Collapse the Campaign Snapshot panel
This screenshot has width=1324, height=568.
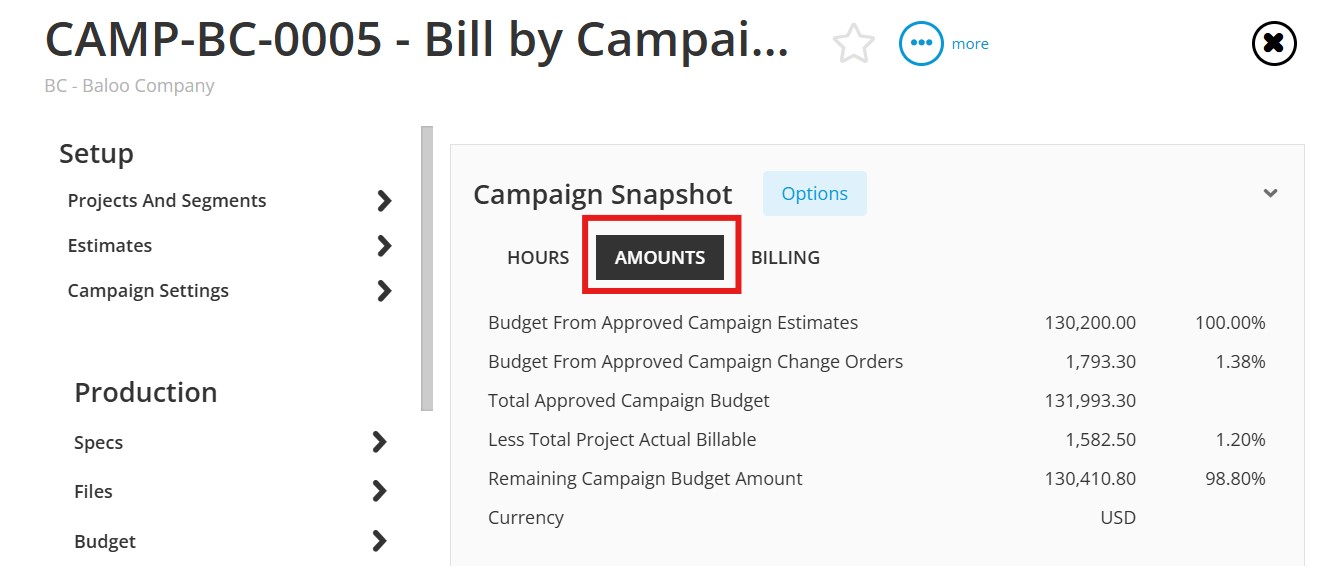click(x=1270, y=193)
